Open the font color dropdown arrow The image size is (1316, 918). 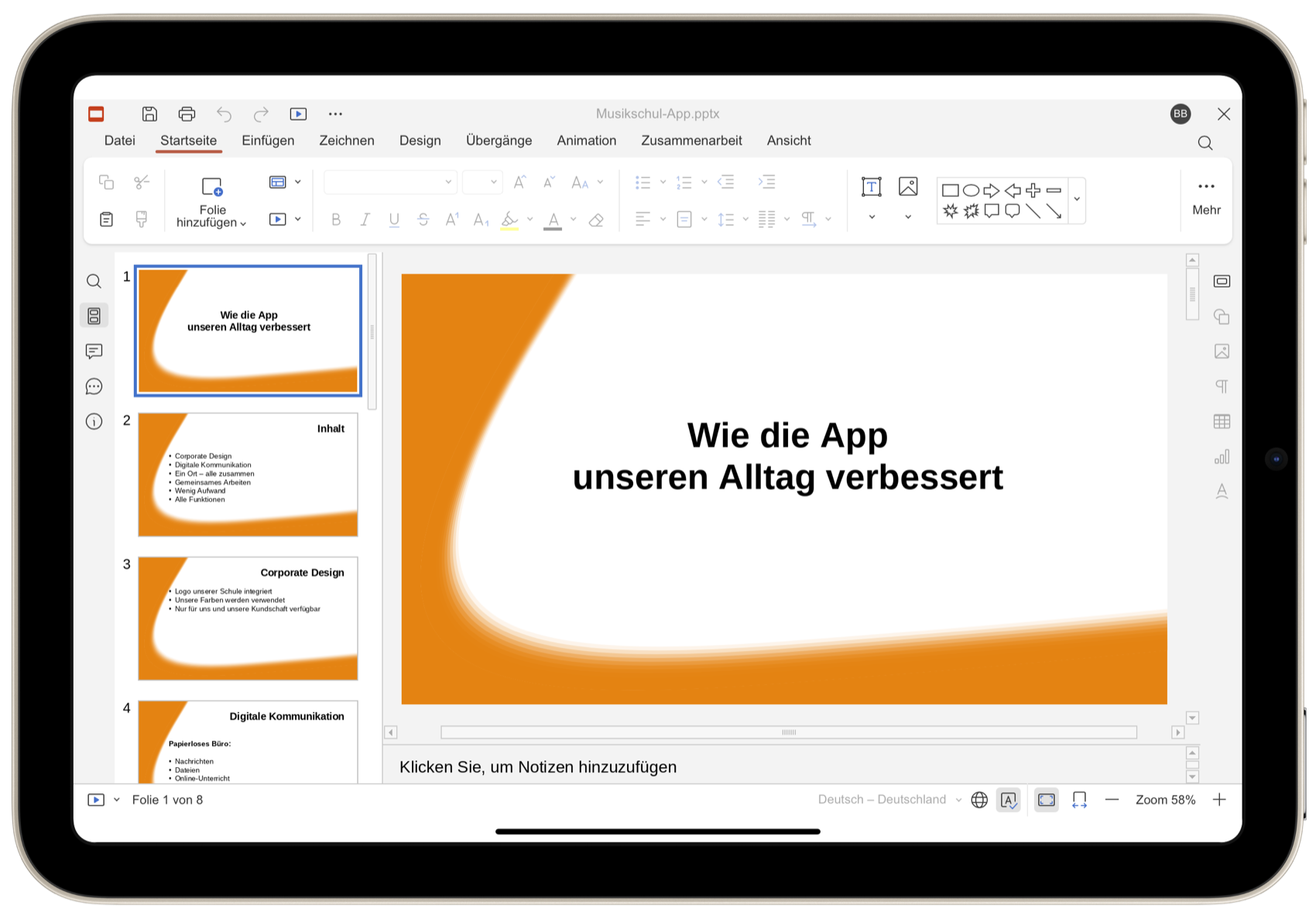574,220
